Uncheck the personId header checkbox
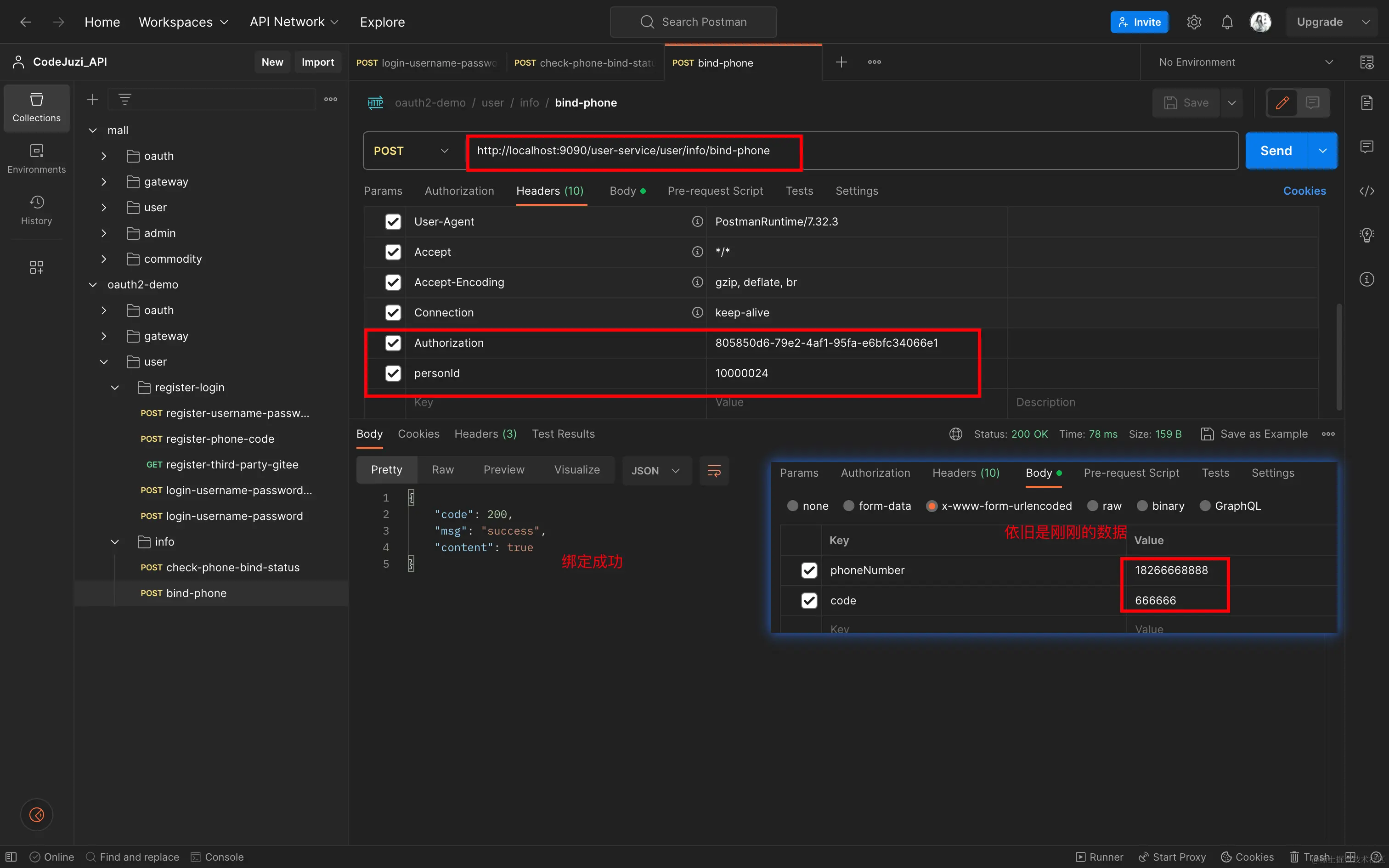1389x868 pixels. pos(393,373)
